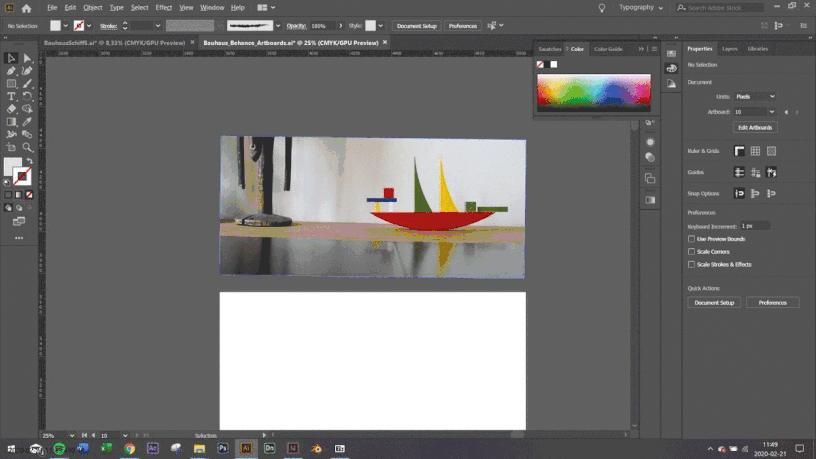
Task: Open the stroke weight dropdown
Action: [x=158, y=26]
